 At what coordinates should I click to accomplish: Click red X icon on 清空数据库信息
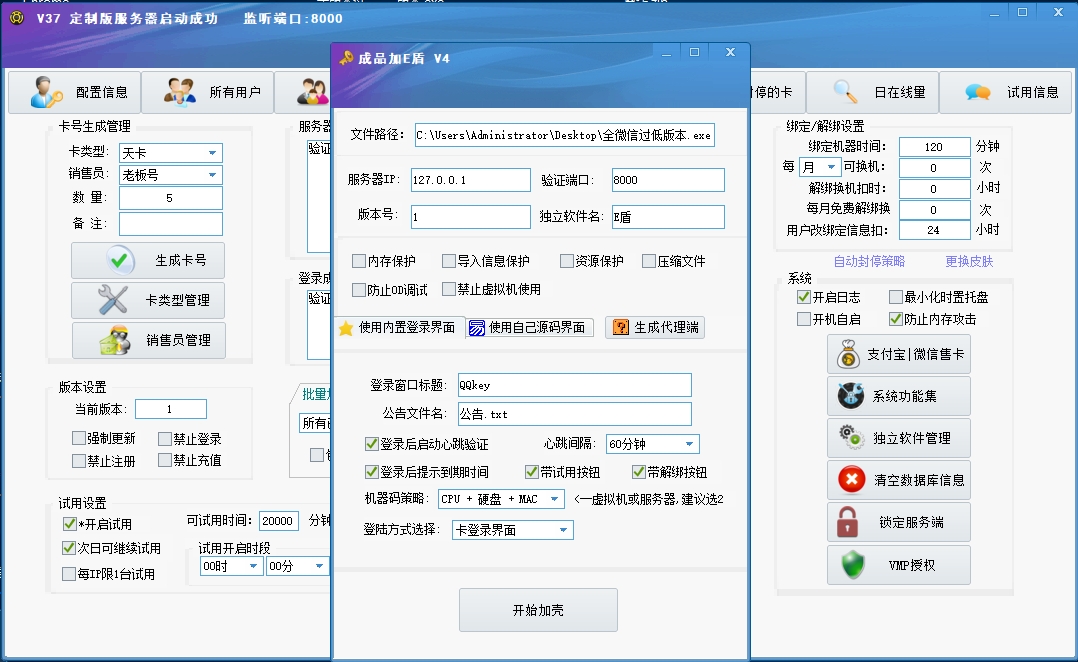point(851,479)
